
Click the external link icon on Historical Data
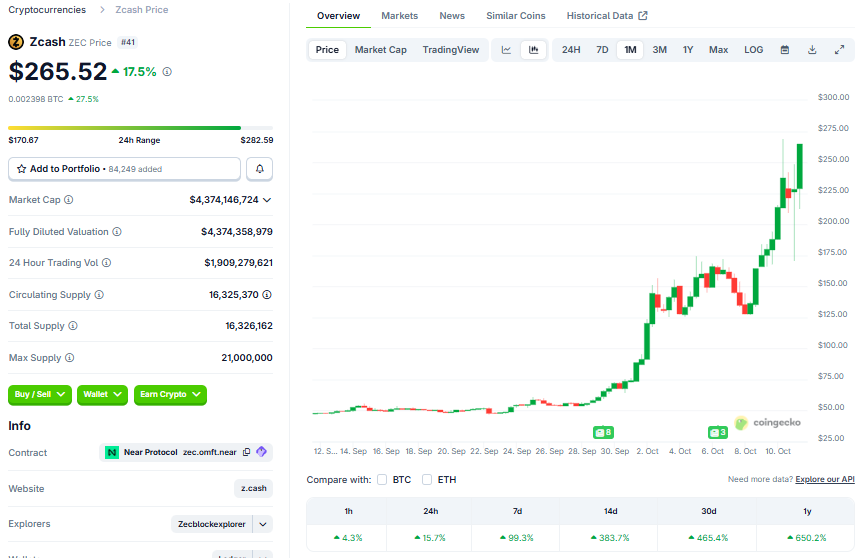[643, 16]
